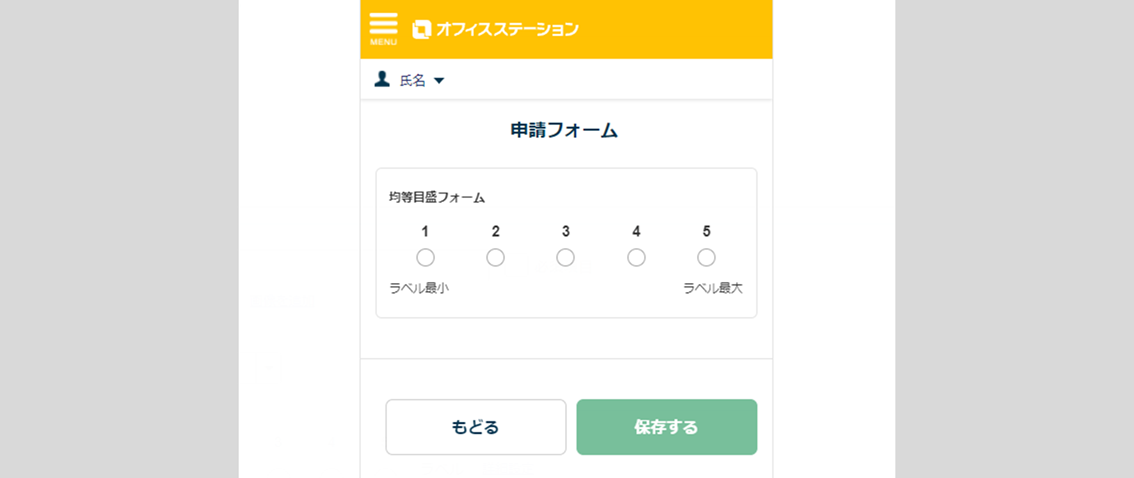The width and height of the screenshot is (1134, 478).
Task: Select radio button under number 5
Action: tap(706, 258)
